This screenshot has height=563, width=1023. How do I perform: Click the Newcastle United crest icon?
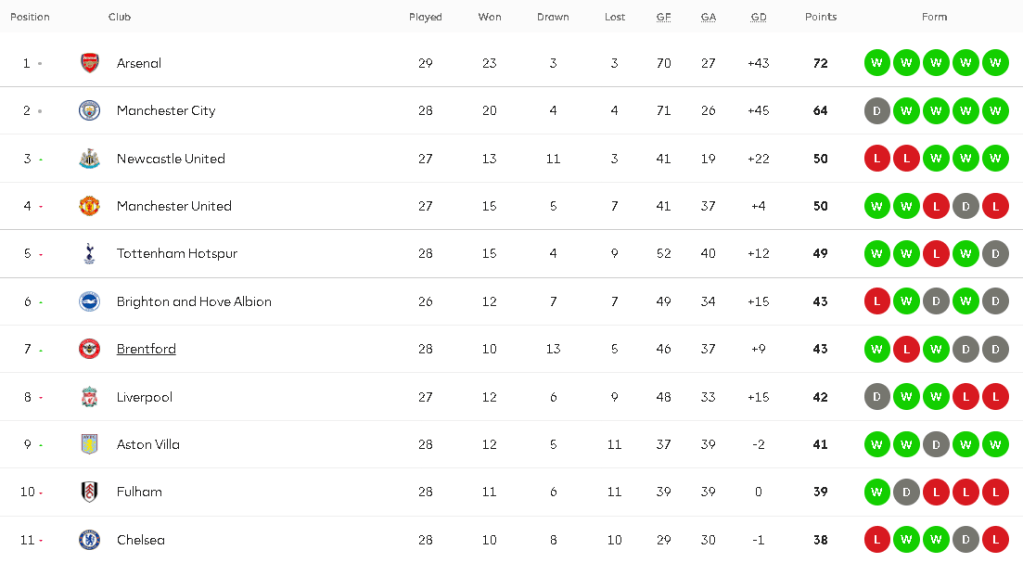[90, 159]
